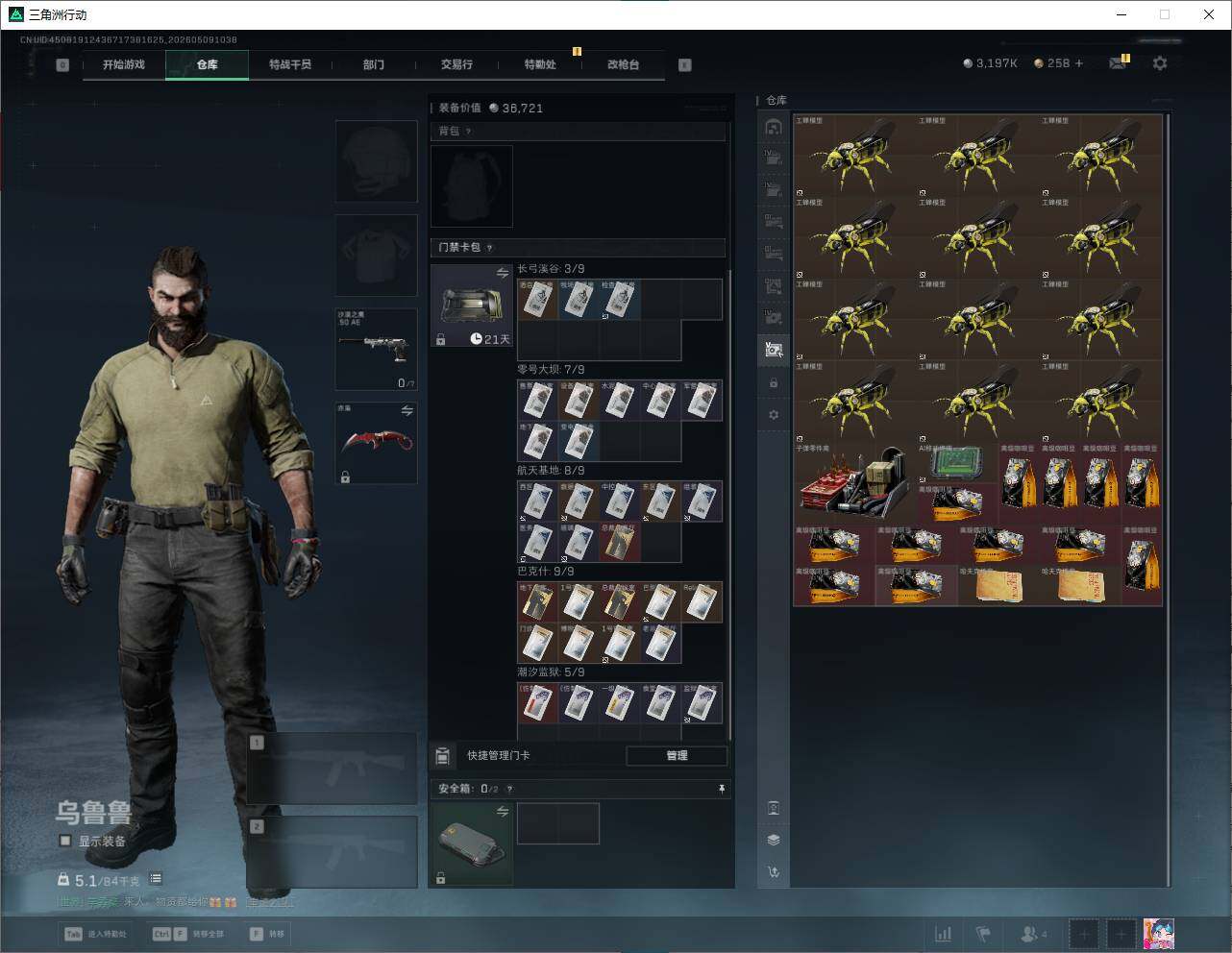Click the flag icon in bottom bar

pyautogui.click(x=983, y=934)
